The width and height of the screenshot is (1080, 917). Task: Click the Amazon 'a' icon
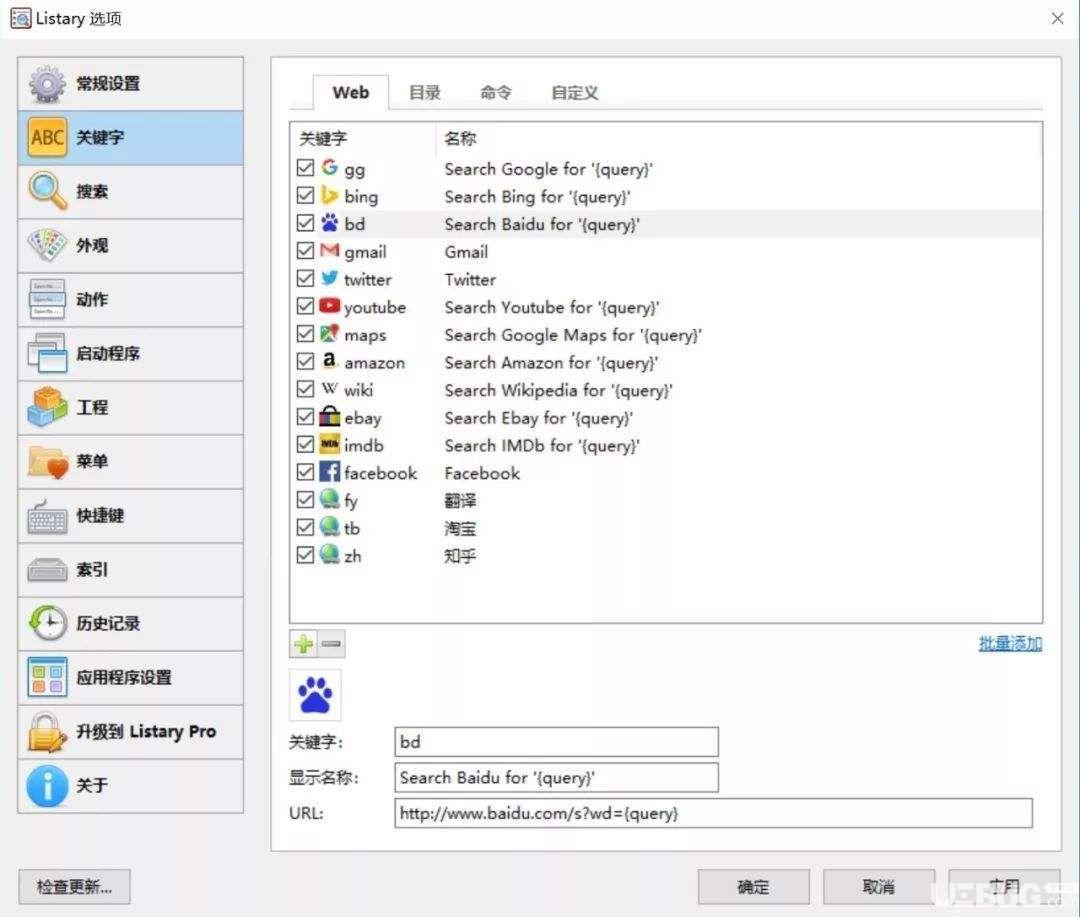[x=330, y=361]
